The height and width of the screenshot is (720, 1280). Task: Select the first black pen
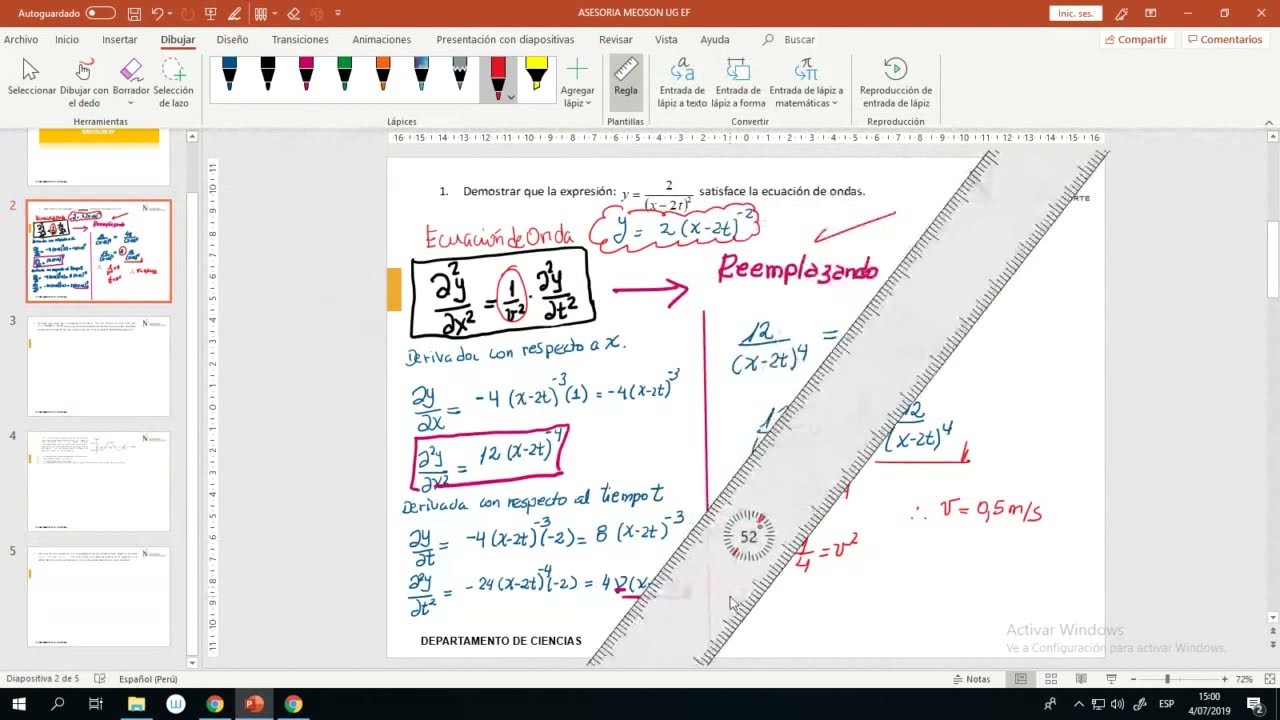coord(268,75)
